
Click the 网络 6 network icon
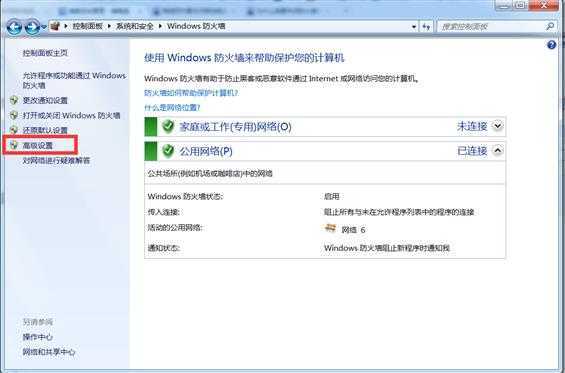point(330,228)
